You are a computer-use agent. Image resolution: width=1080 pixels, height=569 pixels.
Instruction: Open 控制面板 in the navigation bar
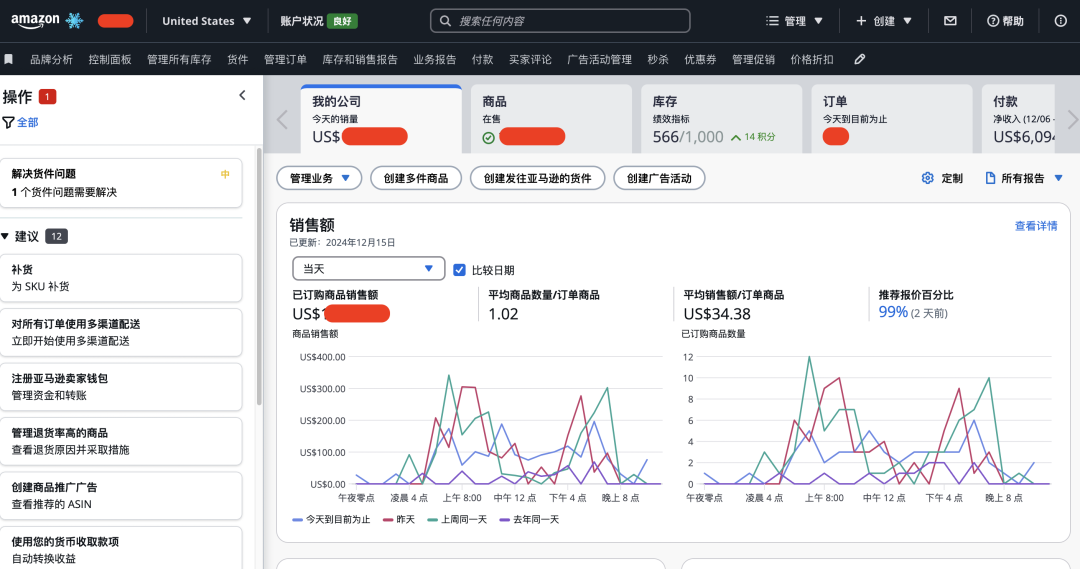(110, 60)
